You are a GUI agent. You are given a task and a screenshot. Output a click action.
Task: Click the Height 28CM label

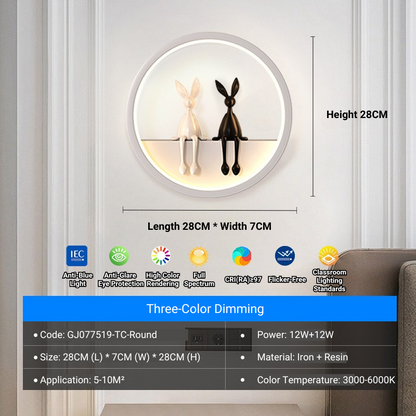(357, 115)
